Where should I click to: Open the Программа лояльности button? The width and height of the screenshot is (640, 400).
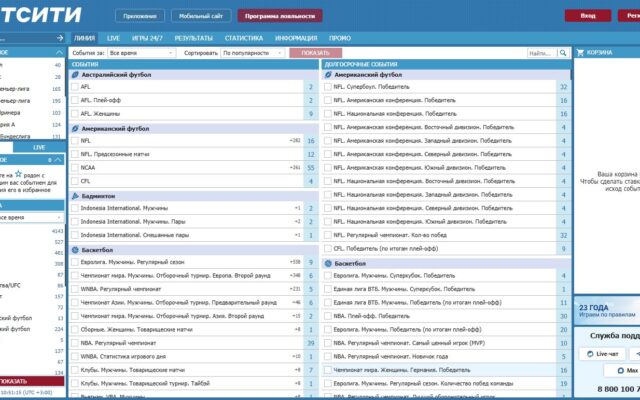[280, 16]
